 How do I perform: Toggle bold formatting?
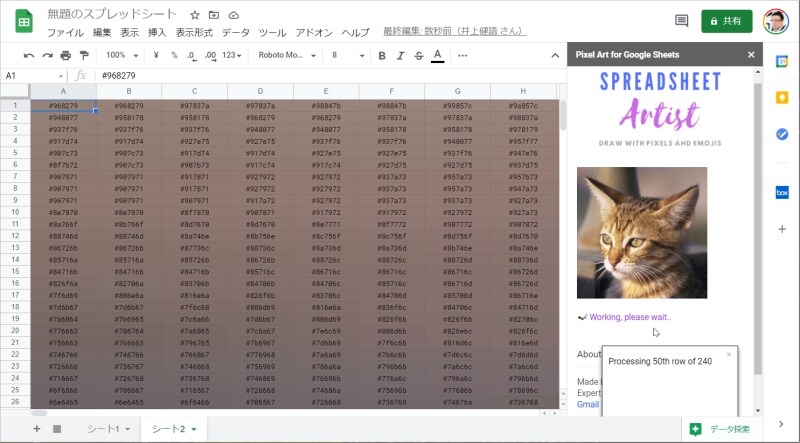tap(382, 56)
